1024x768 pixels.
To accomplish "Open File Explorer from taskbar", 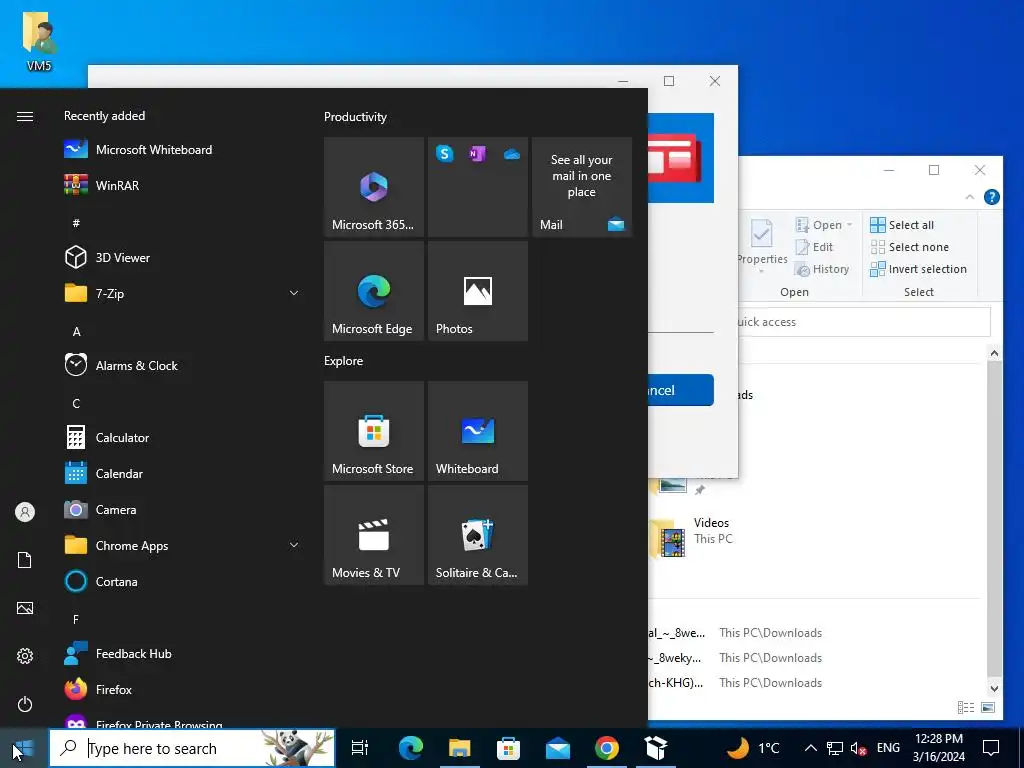I will point(460,748).
